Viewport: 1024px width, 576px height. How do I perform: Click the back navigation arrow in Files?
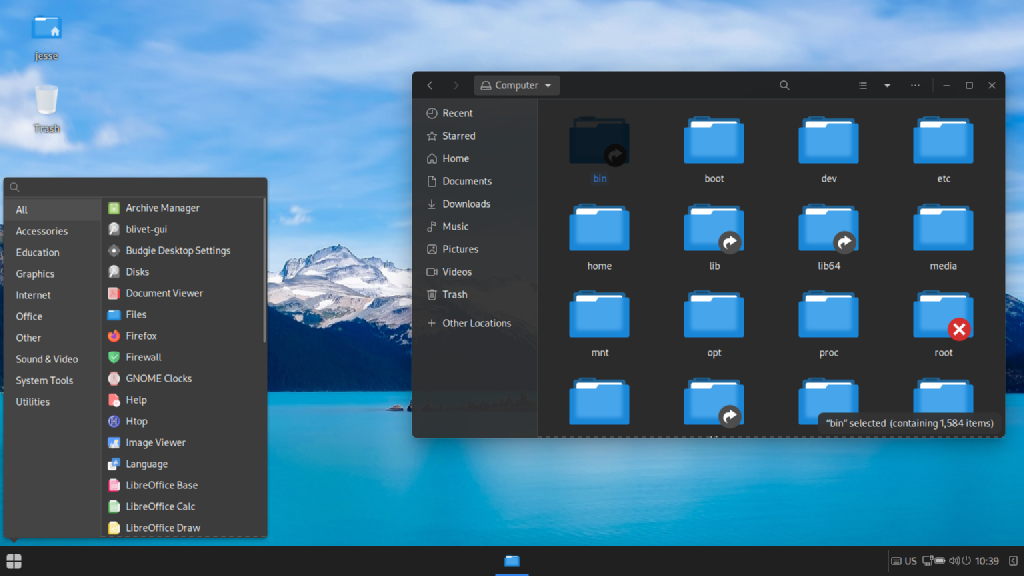[x=430, y=85]
